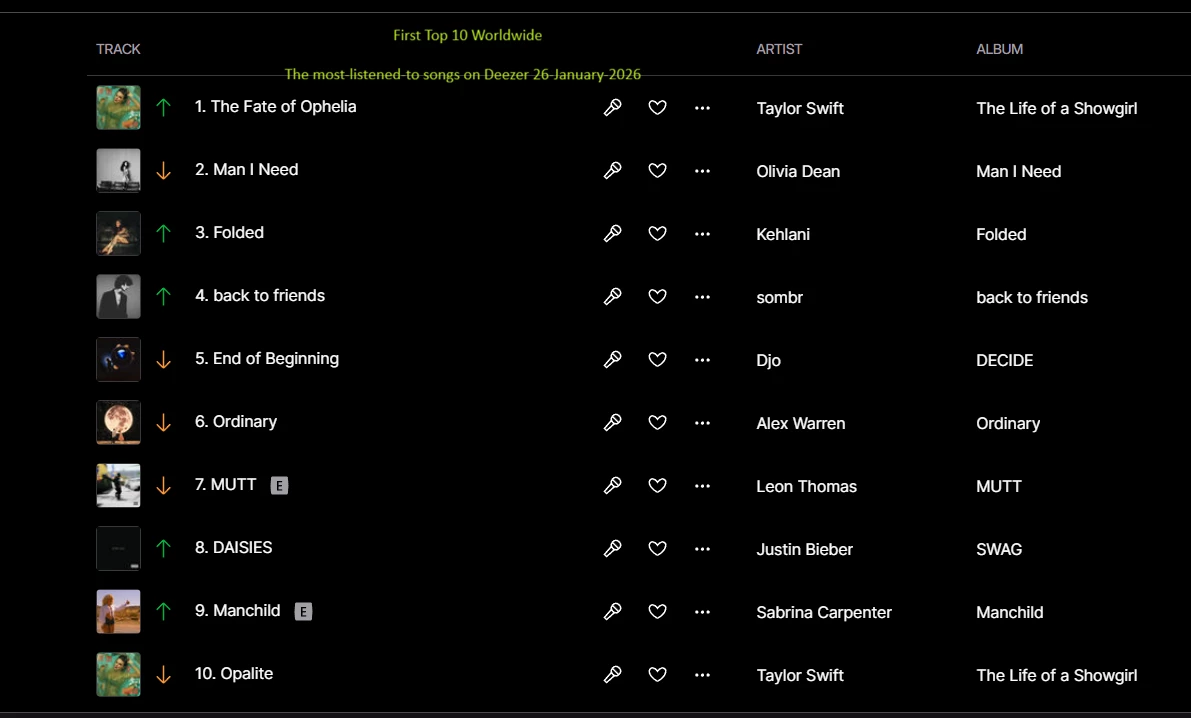Tap the microphone icon for Manchild
The image size is (1191, 718).
[612, 612]
